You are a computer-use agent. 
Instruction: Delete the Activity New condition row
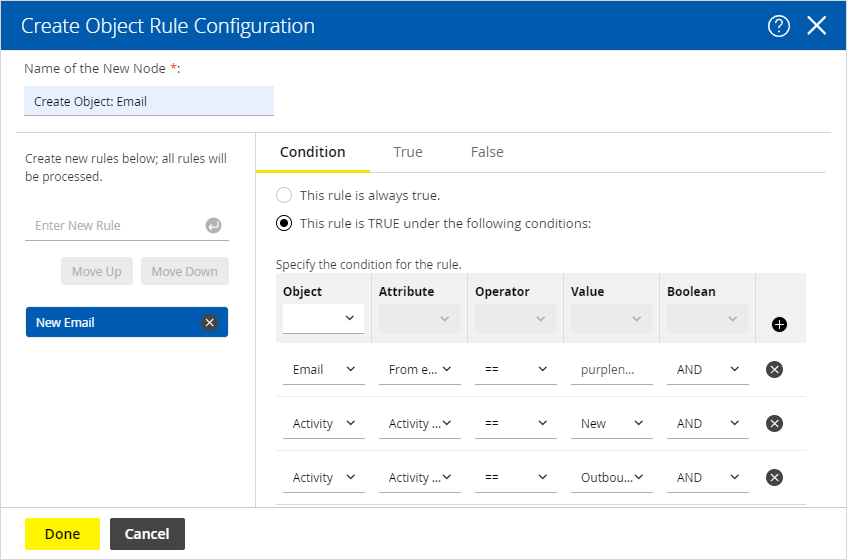(x=774, y=423)
